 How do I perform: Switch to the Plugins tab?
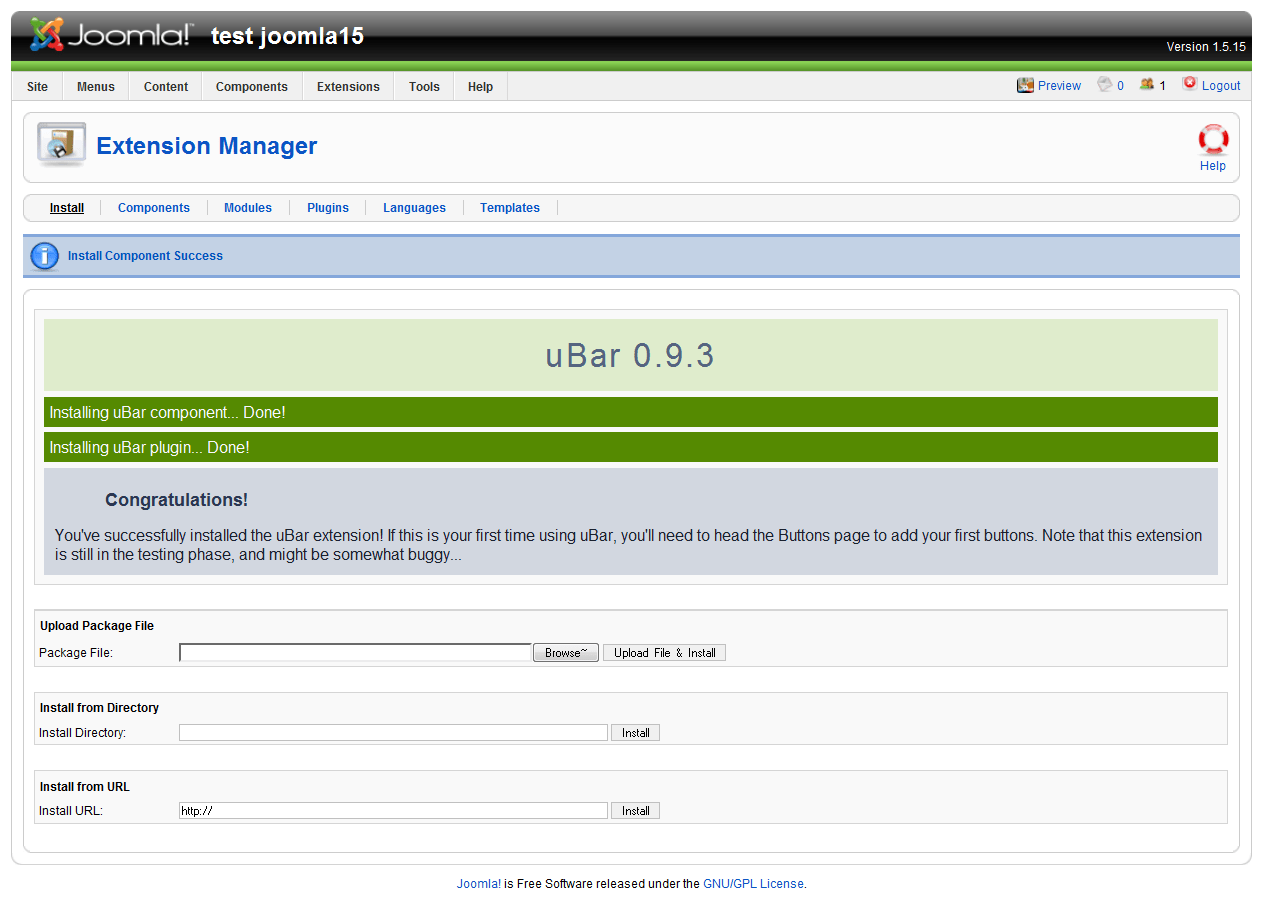coord(328,208)
